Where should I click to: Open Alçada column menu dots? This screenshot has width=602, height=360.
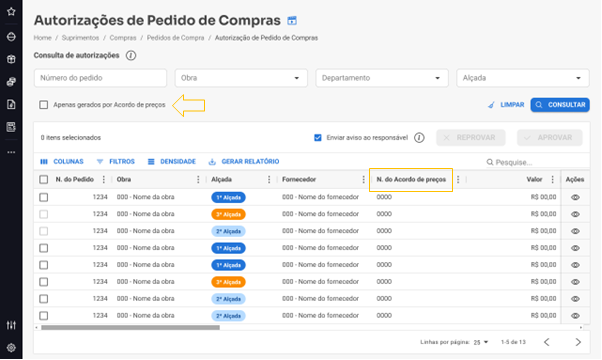pos(269,179)
